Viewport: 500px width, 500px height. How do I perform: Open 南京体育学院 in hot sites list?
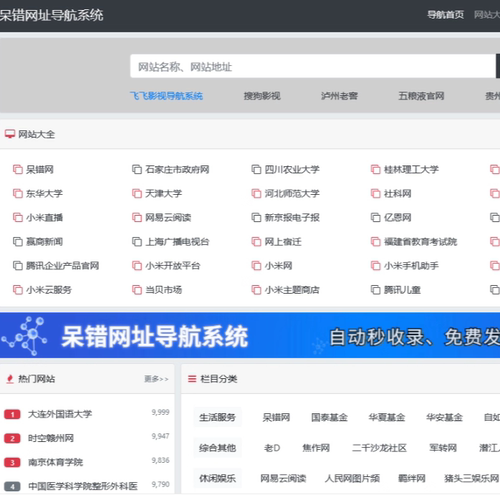tap(55, 462)
